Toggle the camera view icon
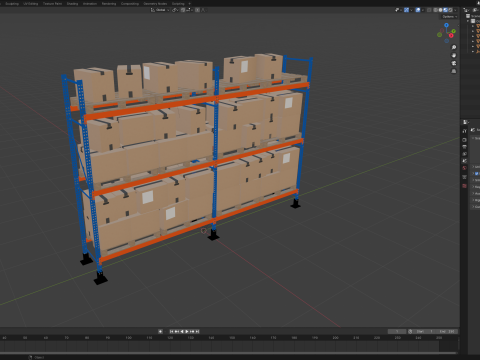 click(454, 63)
